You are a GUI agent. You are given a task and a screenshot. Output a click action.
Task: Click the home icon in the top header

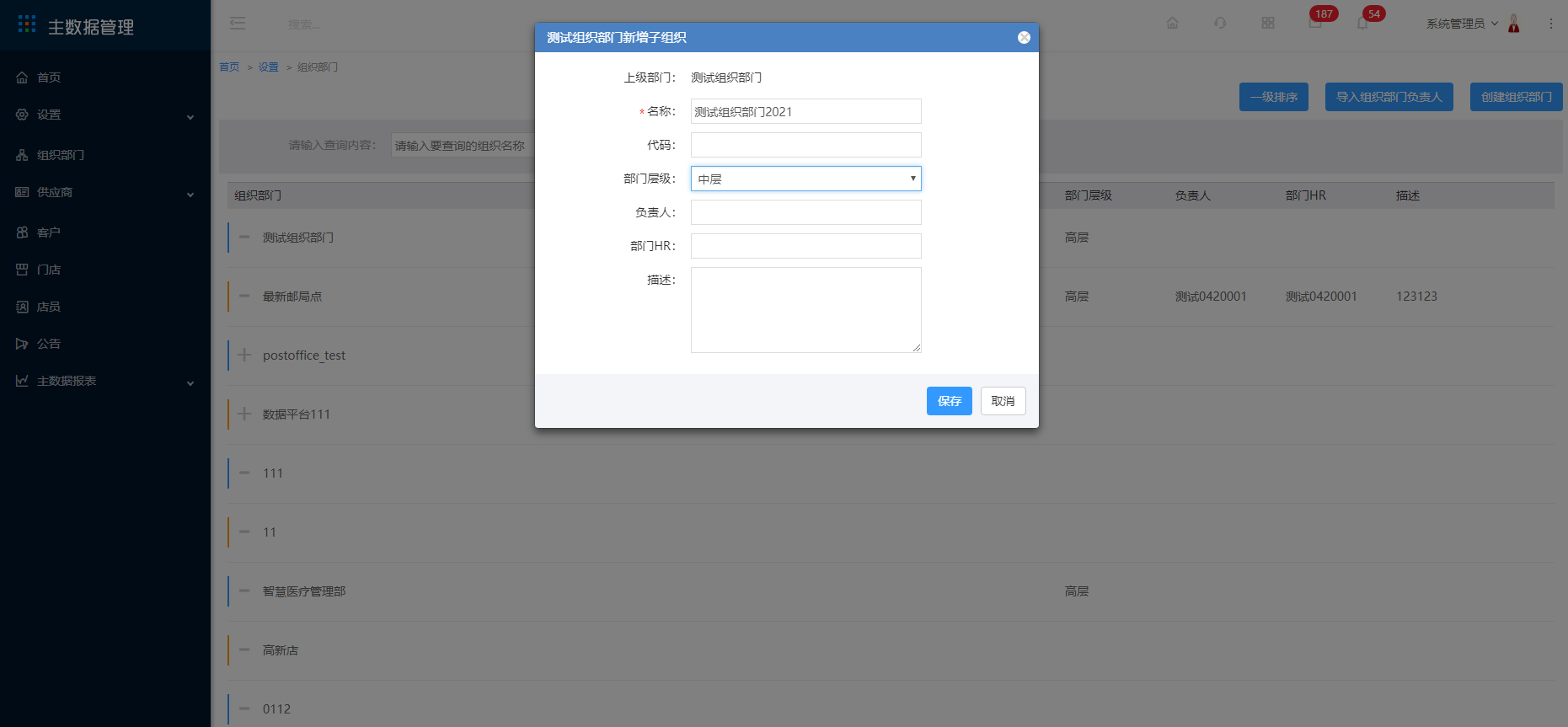point(1172,23)
